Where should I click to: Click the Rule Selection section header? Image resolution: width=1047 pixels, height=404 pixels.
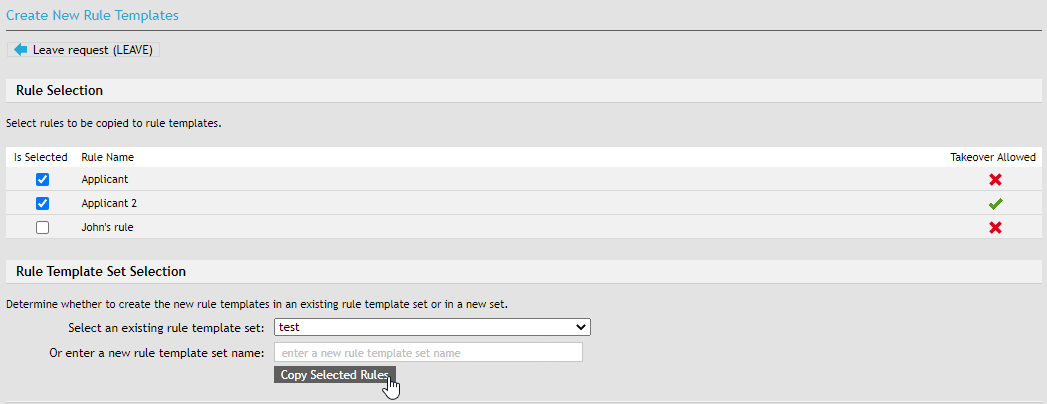(x=59, y=91)
